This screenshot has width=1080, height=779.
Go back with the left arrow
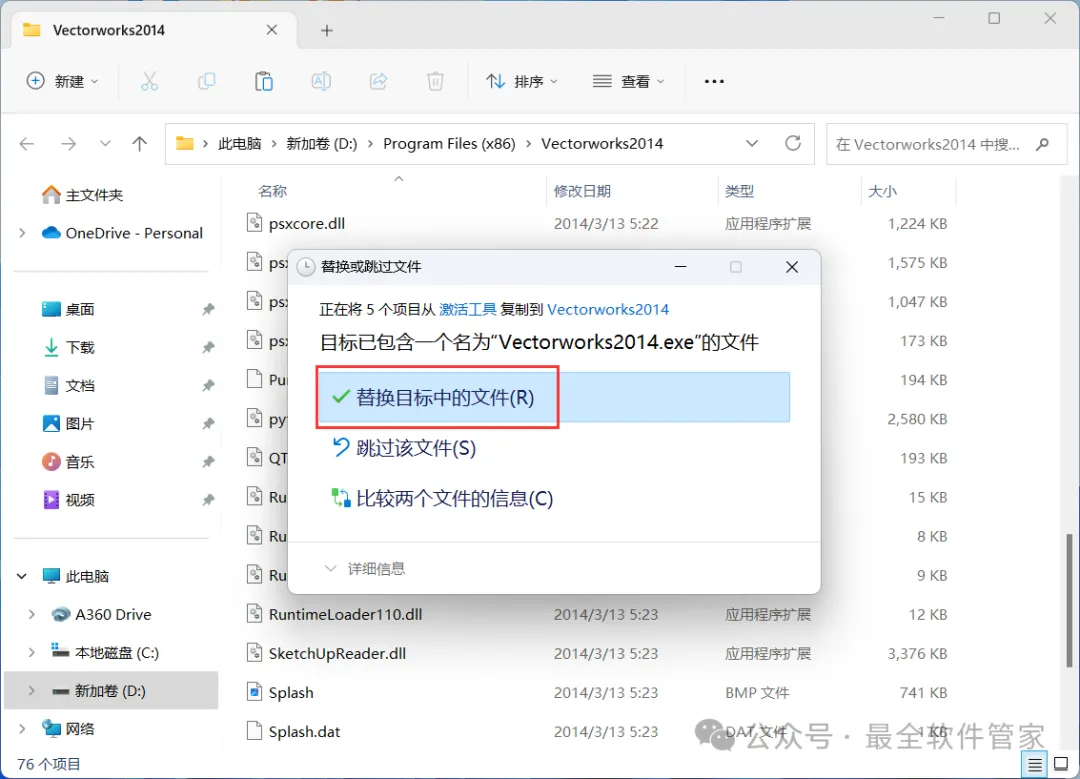click(27, 144)
